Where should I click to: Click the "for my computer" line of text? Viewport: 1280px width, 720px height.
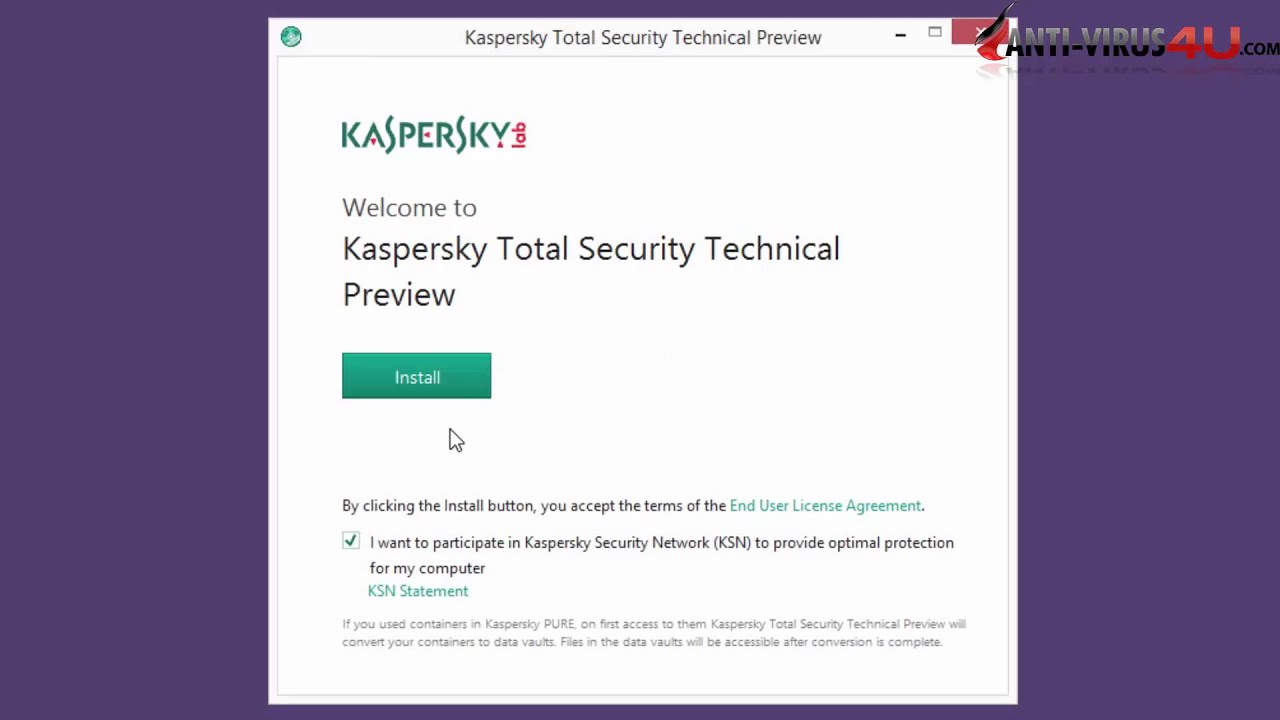click(427, 568)
